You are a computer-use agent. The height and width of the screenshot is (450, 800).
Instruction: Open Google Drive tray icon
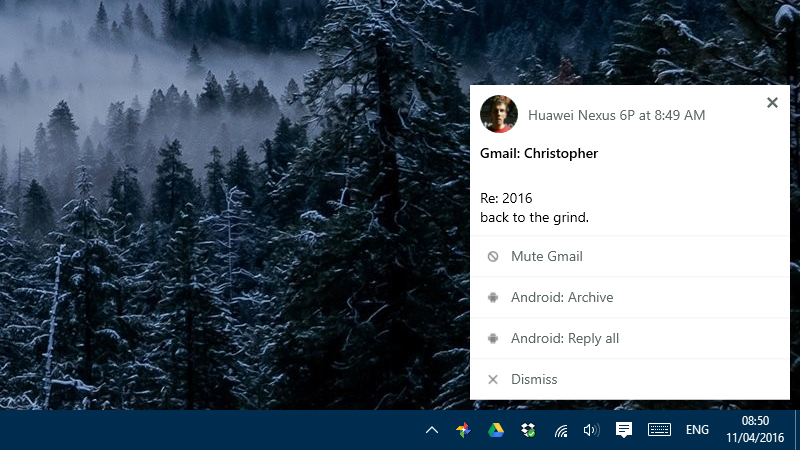coord(495,430)
